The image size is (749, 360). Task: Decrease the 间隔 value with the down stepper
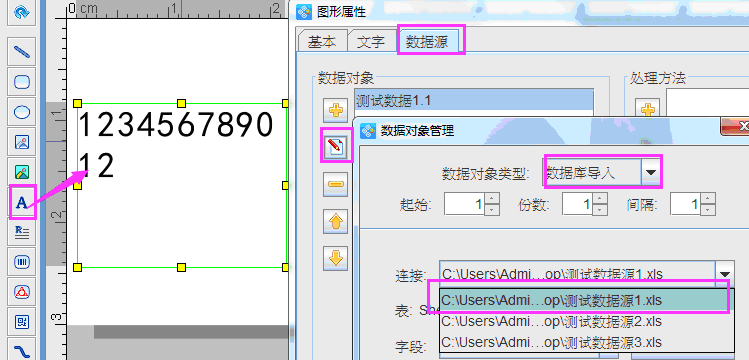[x=708, y=210]
